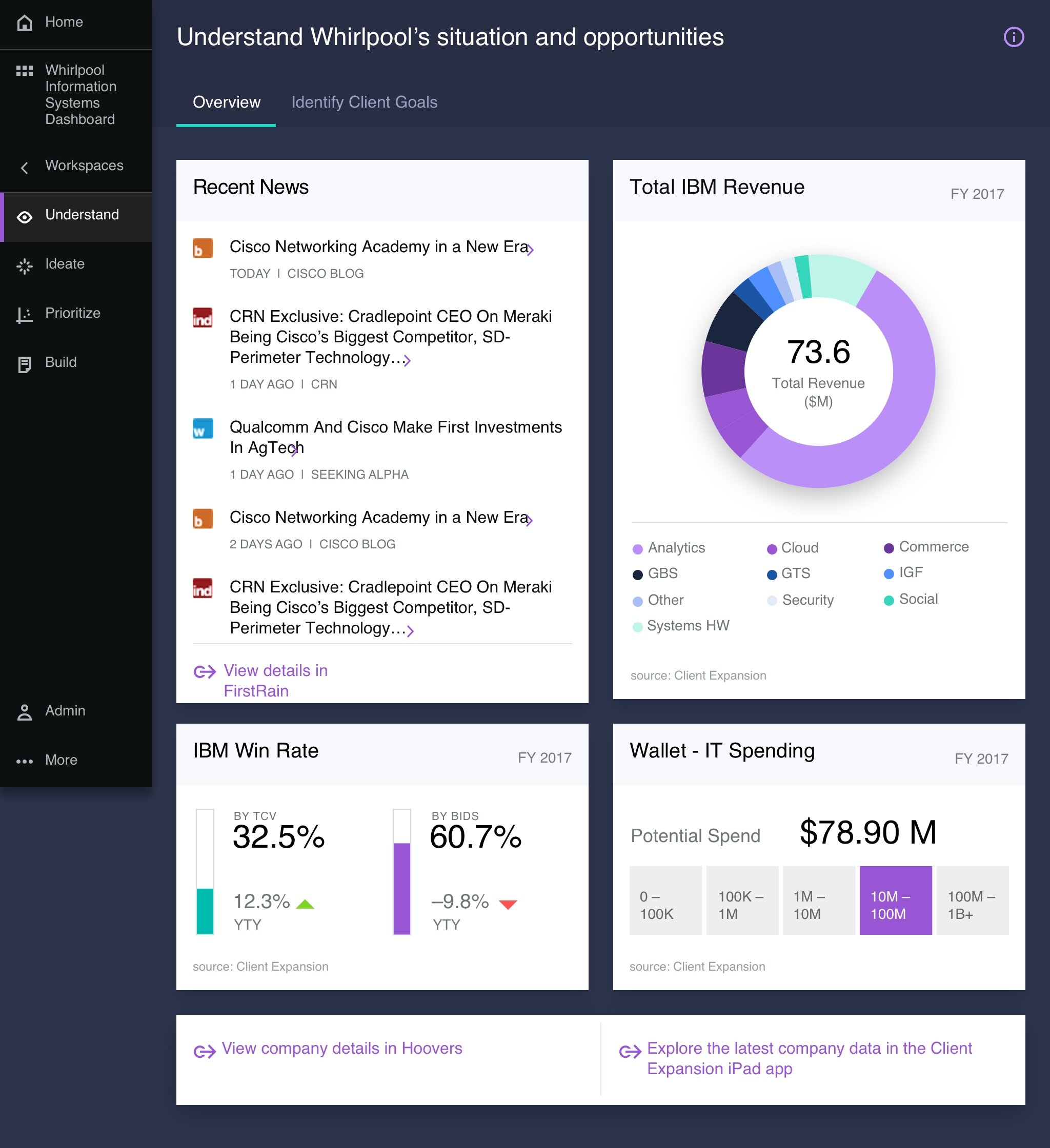Screen dimensions: 1050x1148
Task: Click the IGF legend swatch
Action: pos(889,573)
